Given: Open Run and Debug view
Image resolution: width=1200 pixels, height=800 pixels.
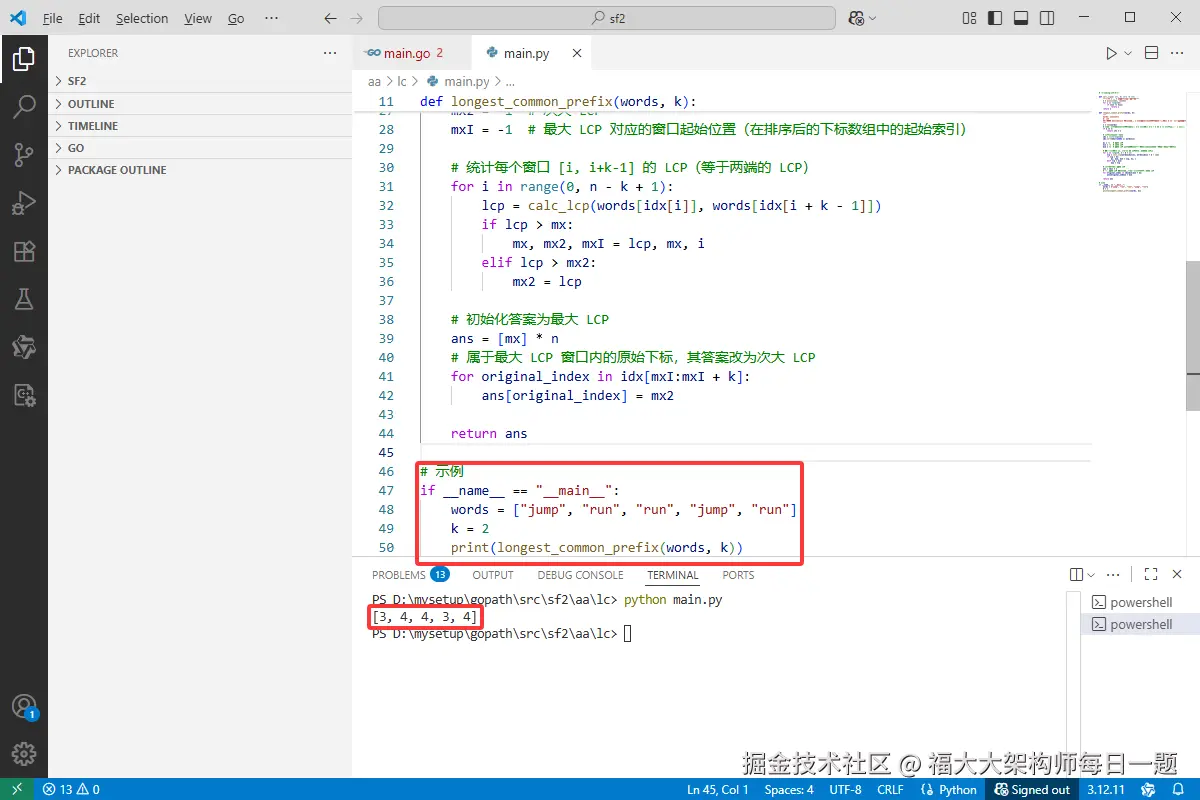Looking at the screenshot, I should (24, 203).
